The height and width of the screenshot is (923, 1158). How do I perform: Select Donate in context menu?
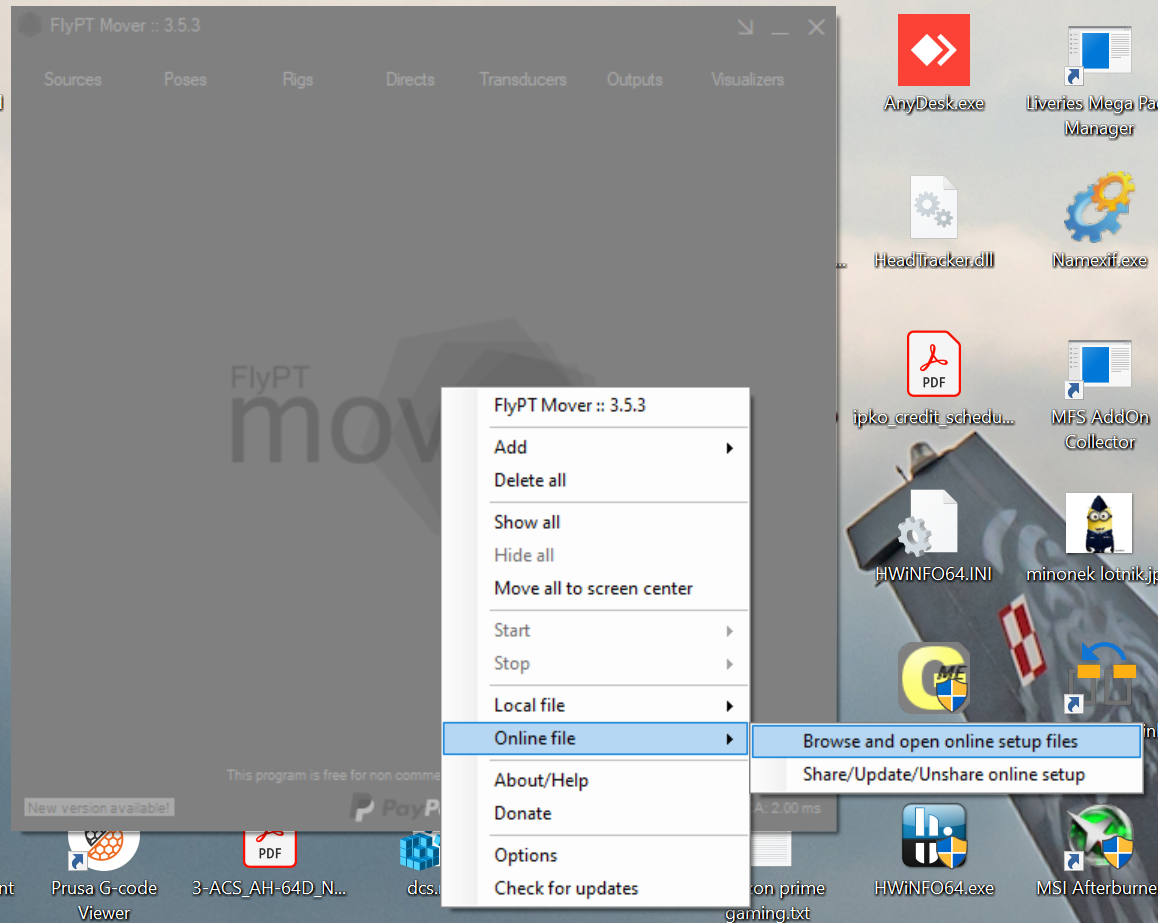coord(595,814)
